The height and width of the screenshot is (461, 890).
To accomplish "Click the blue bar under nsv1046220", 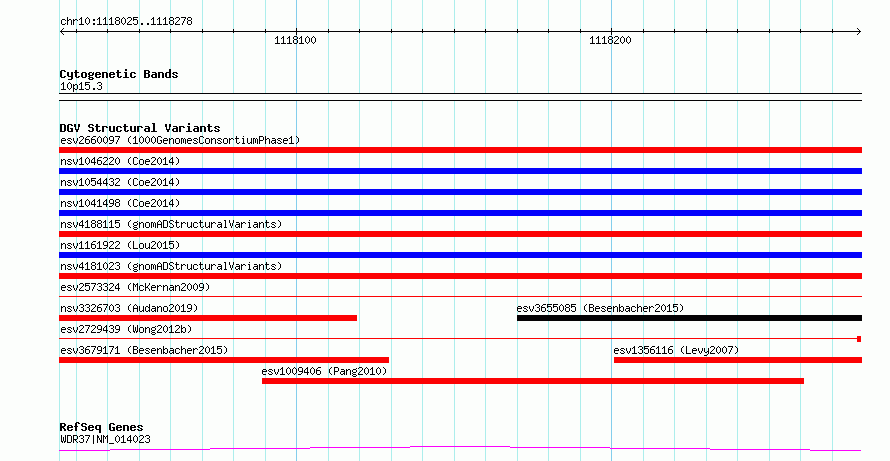I will click(460, 171).
